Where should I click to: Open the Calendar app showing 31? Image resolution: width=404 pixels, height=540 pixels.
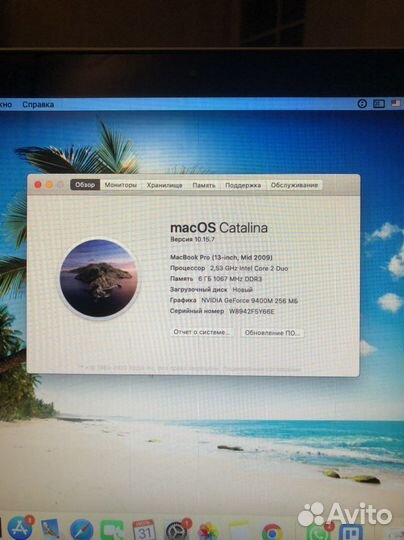tap(144, 530)
